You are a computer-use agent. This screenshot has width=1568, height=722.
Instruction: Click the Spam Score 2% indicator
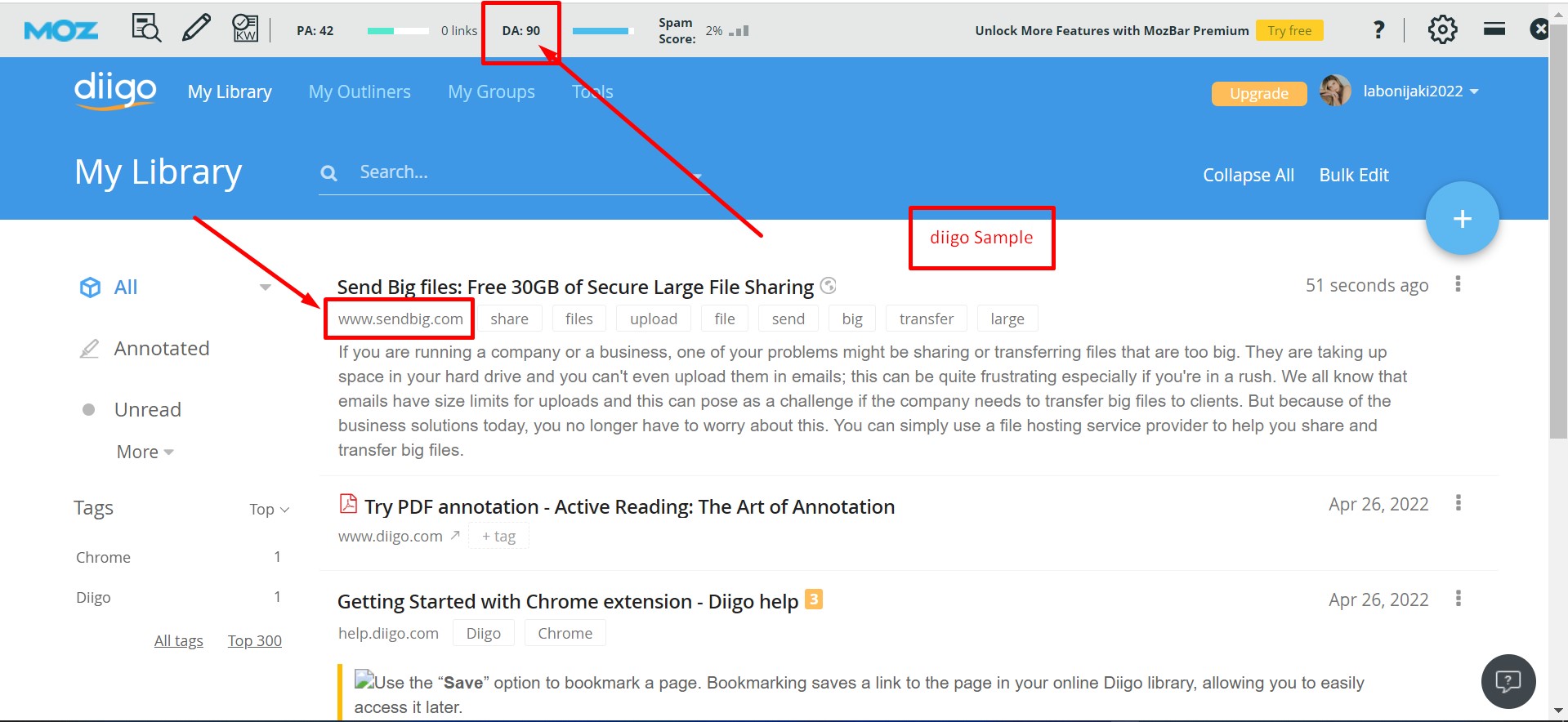[x=703, y=31]
